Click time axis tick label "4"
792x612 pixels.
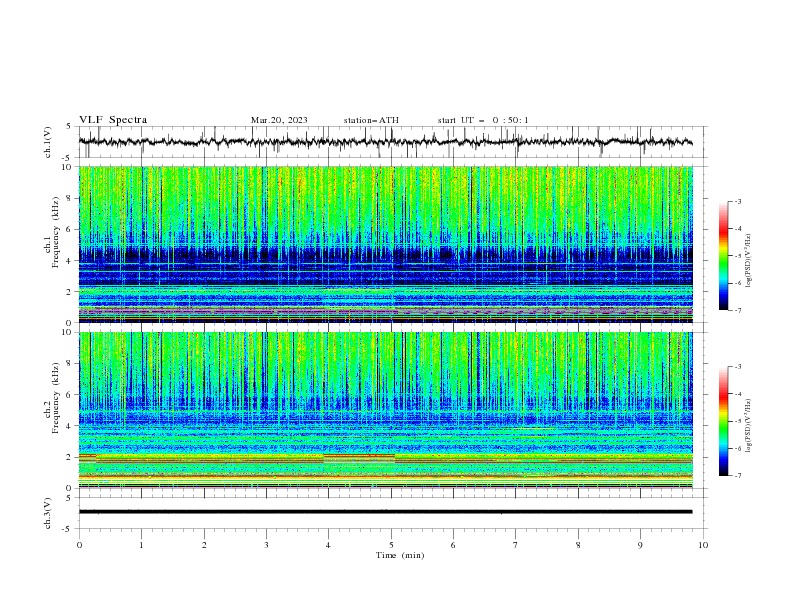tap(328, 545)
